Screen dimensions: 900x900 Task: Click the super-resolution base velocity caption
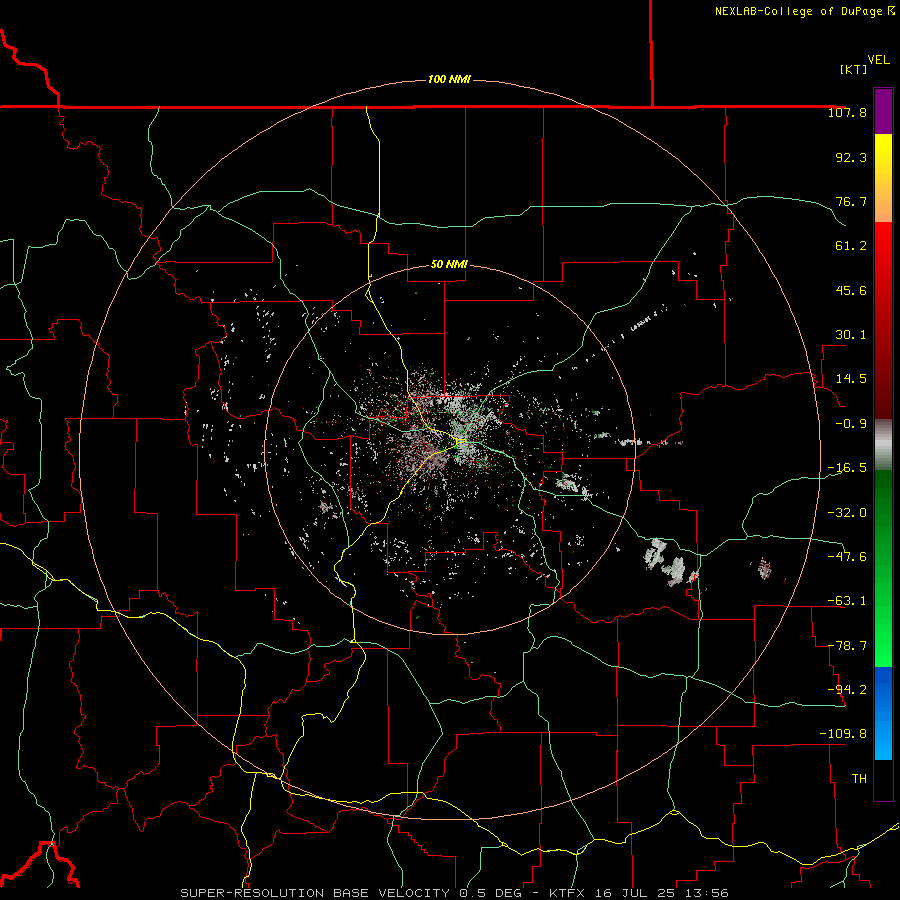[x=455, y=893]
